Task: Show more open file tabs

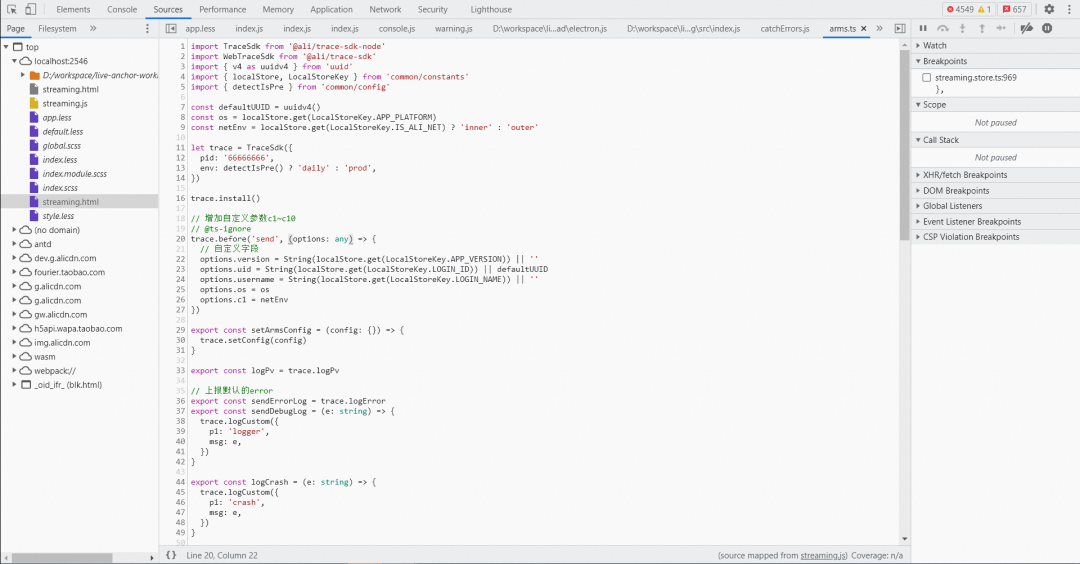Action: tap(880, 29)
